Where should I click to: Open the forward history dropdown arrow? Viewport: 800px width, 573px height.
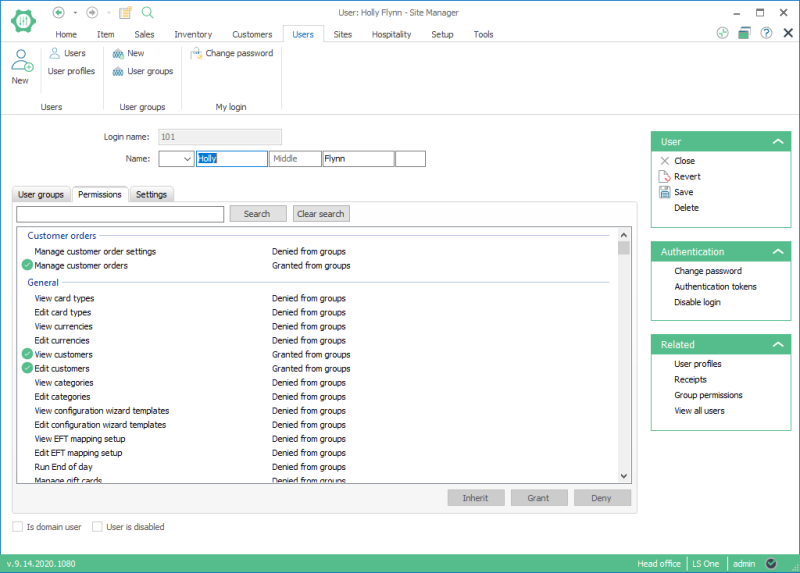tap(109, 12)
